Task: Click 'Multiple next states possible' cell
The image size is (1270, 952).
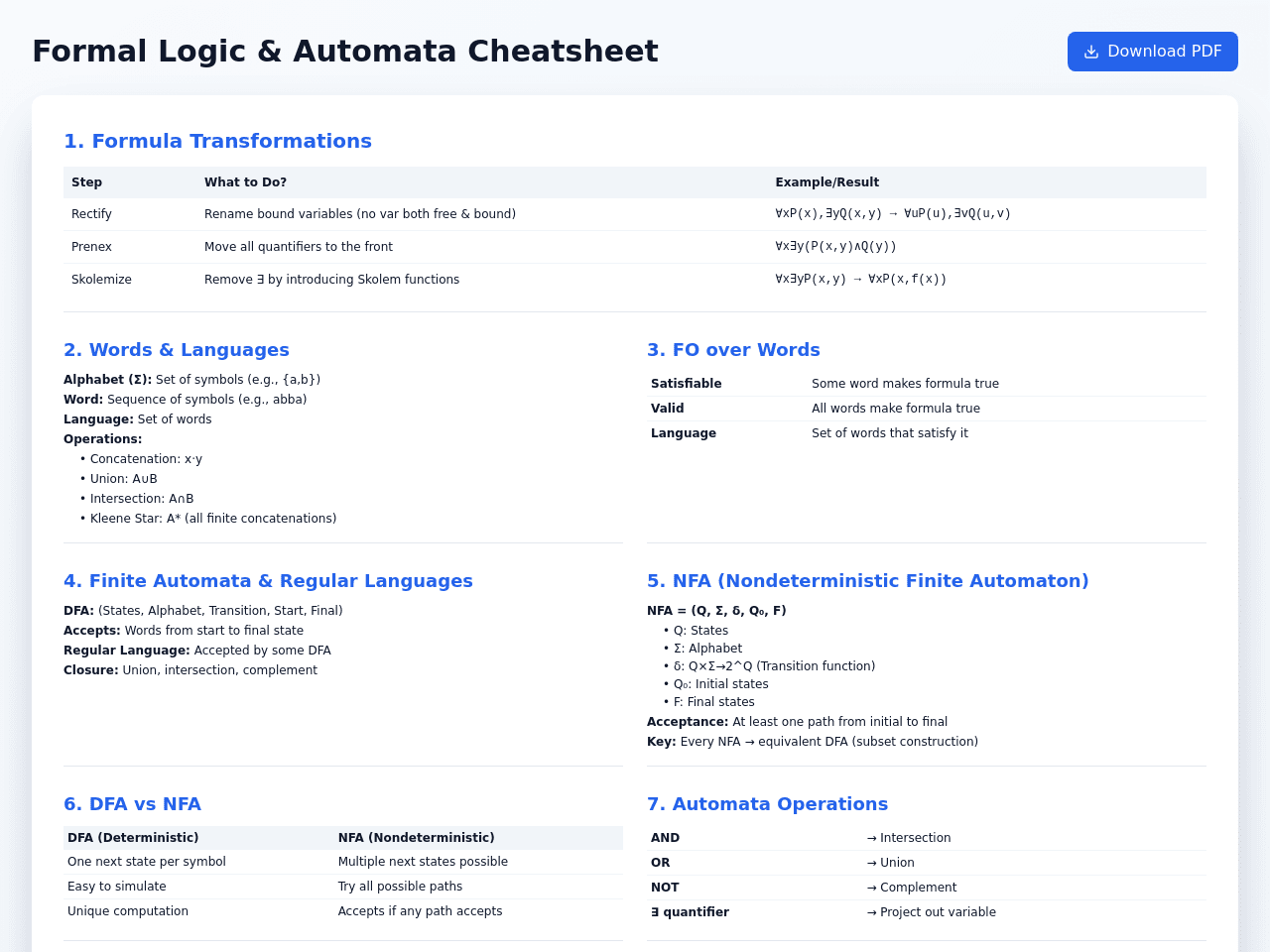Action: tap(423, 862)
